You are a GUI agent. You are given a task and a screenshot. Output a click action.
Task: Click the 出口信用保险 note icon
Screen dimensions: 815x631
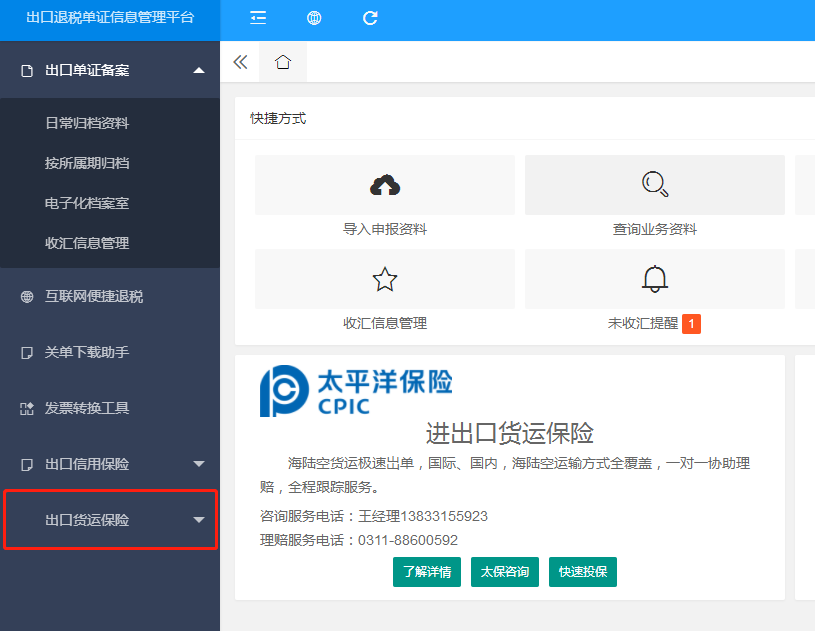pos(27,465)
